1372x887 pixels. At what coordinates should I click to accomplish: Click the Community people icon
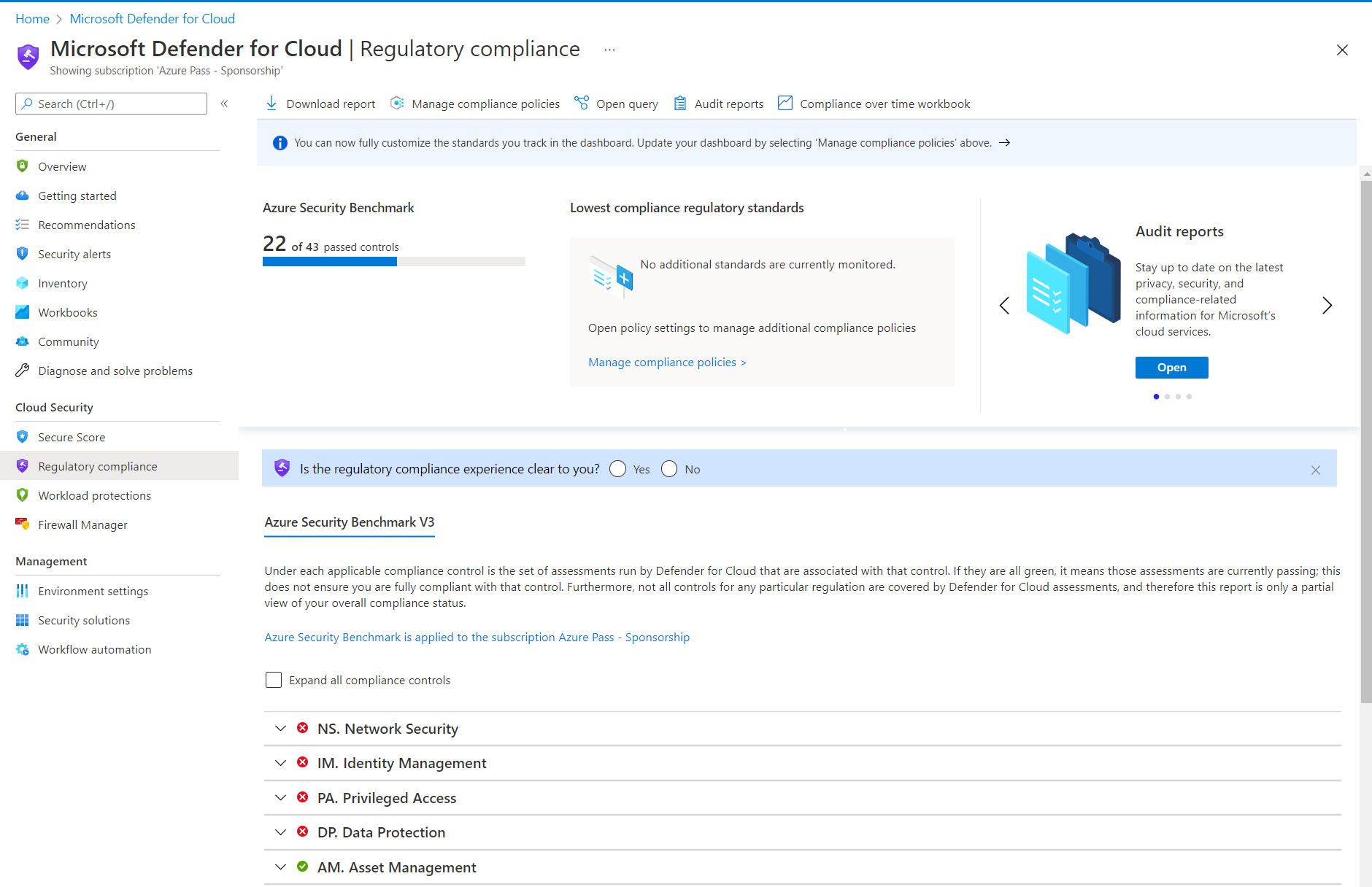(23, 341)
